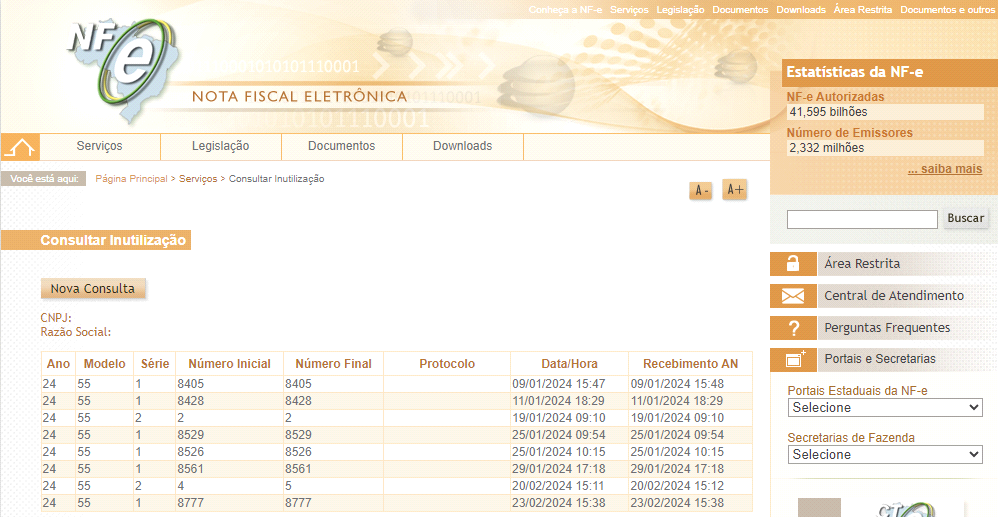
Task: Increase font size with A+ button
Action: point(735,190)
